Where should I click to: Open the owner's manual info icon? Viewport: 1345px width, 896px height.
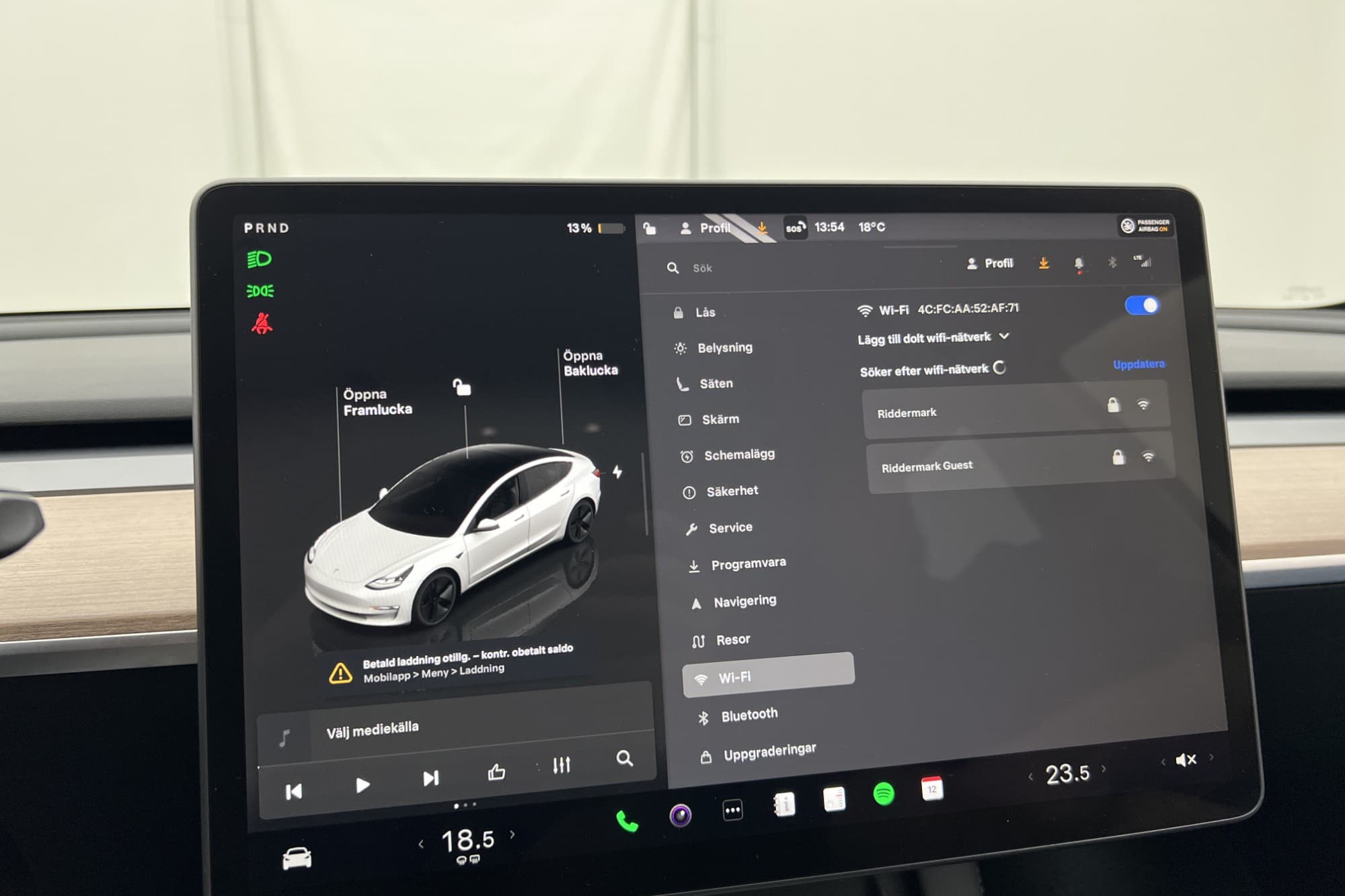click(784, 804)
